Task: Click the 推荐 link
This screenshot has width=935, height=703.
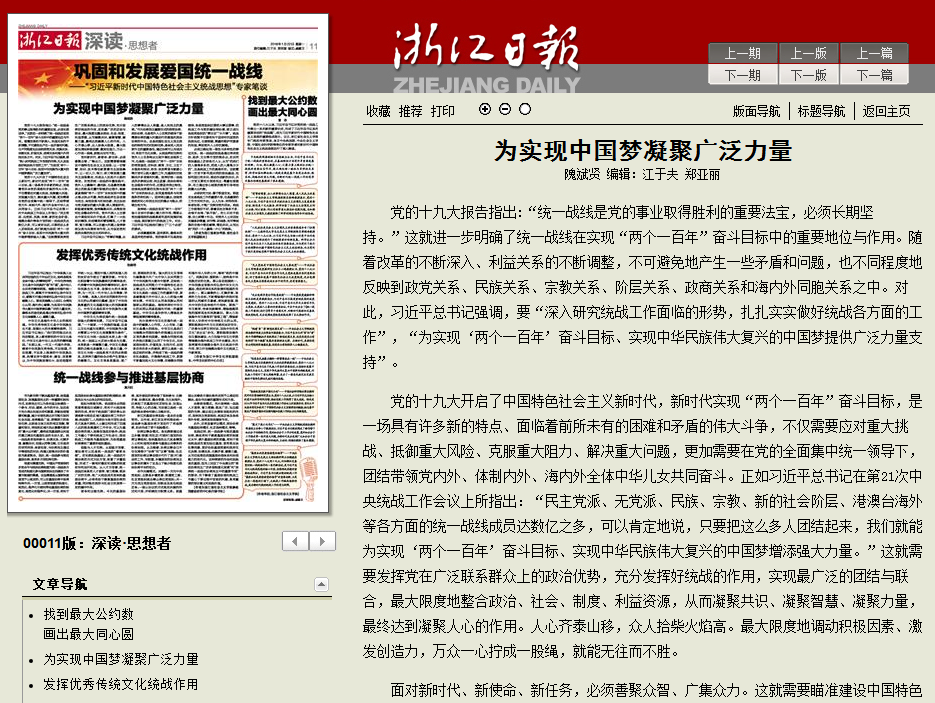Action: point(410,112)
